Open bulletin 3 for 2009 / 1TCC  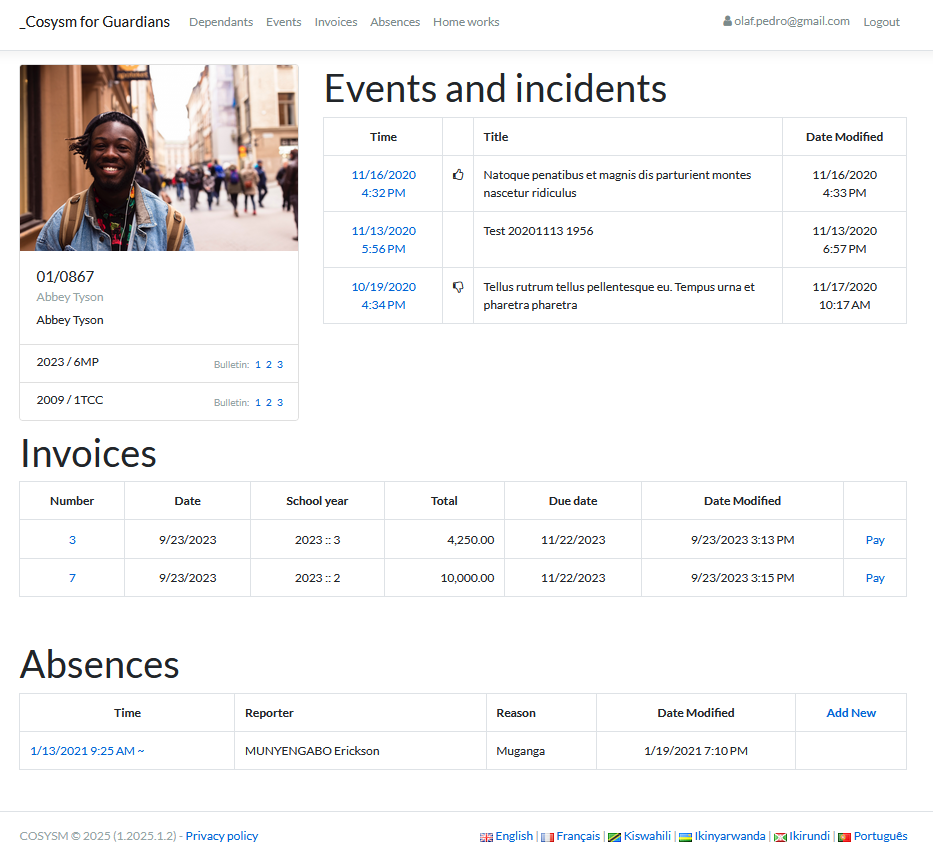click(x=280, y=403)
